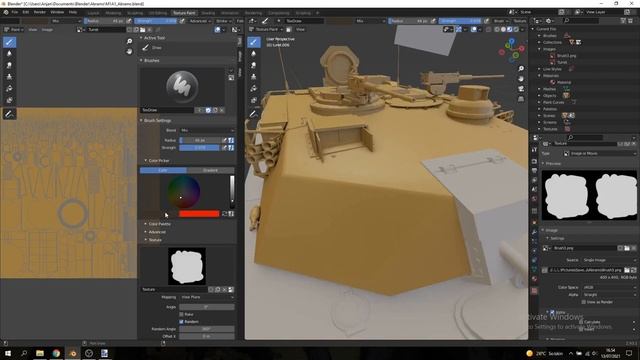The height and width of the screenshot is (360, 640).
Task: Collapse the Brush Settings panel
Action: point(142,120)
